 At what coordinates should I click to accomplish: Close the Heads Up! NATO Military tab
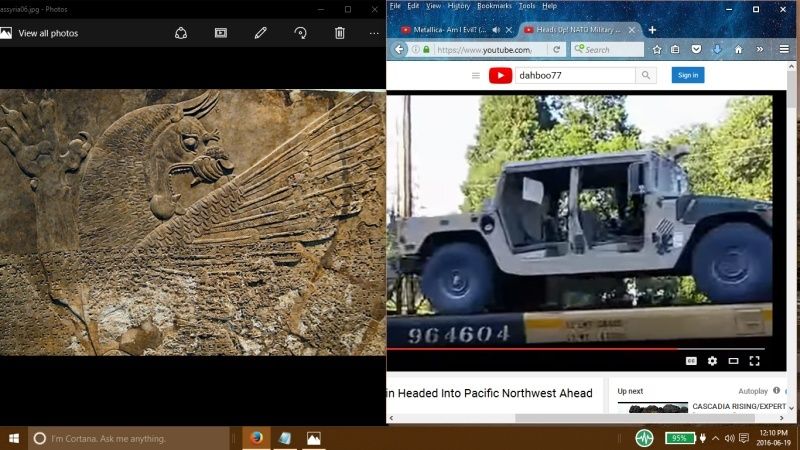tap(632, 30)
